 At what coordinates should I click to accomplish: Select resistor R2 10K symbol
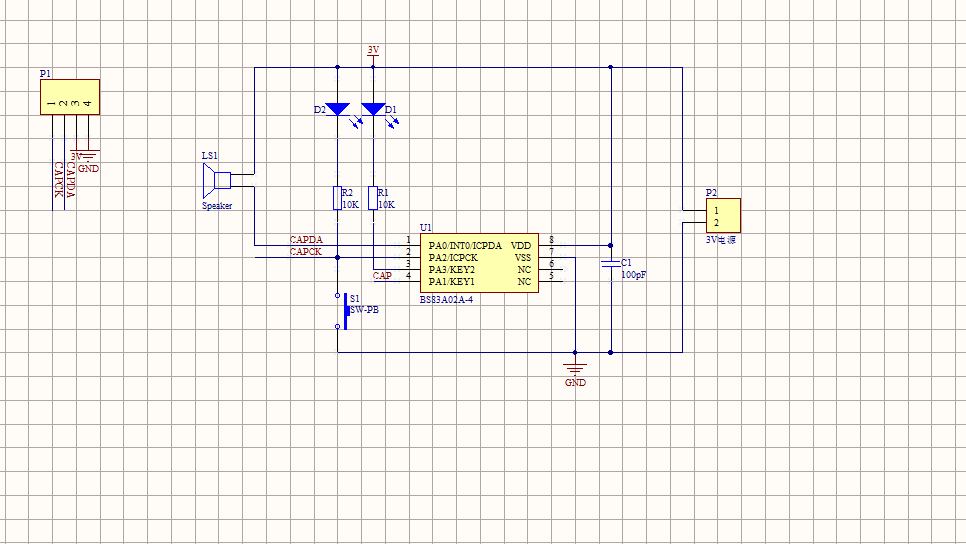tap(338, 198)
